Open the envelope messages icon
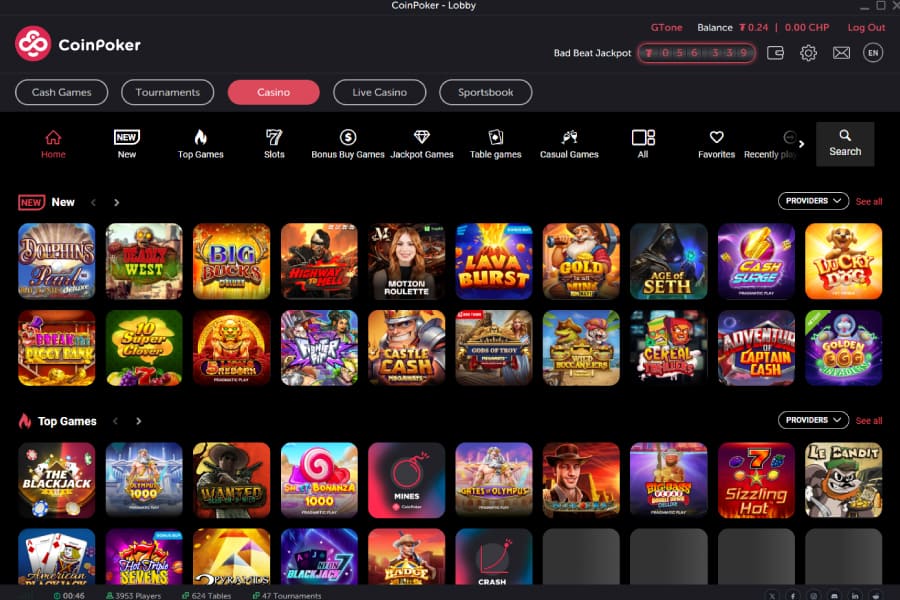This screenshot has height=600, width=900. pyautogui.click(x=841, y=52)
